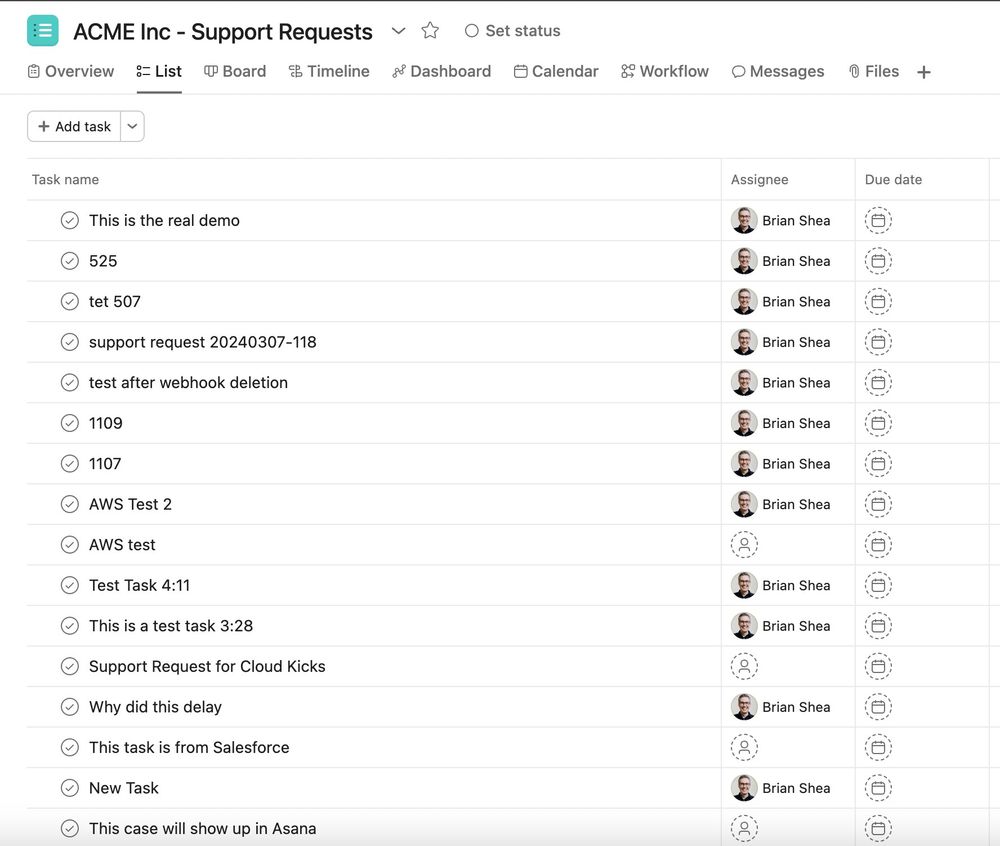Add due date to 'This task is from Salesforce'

point(878,747)
